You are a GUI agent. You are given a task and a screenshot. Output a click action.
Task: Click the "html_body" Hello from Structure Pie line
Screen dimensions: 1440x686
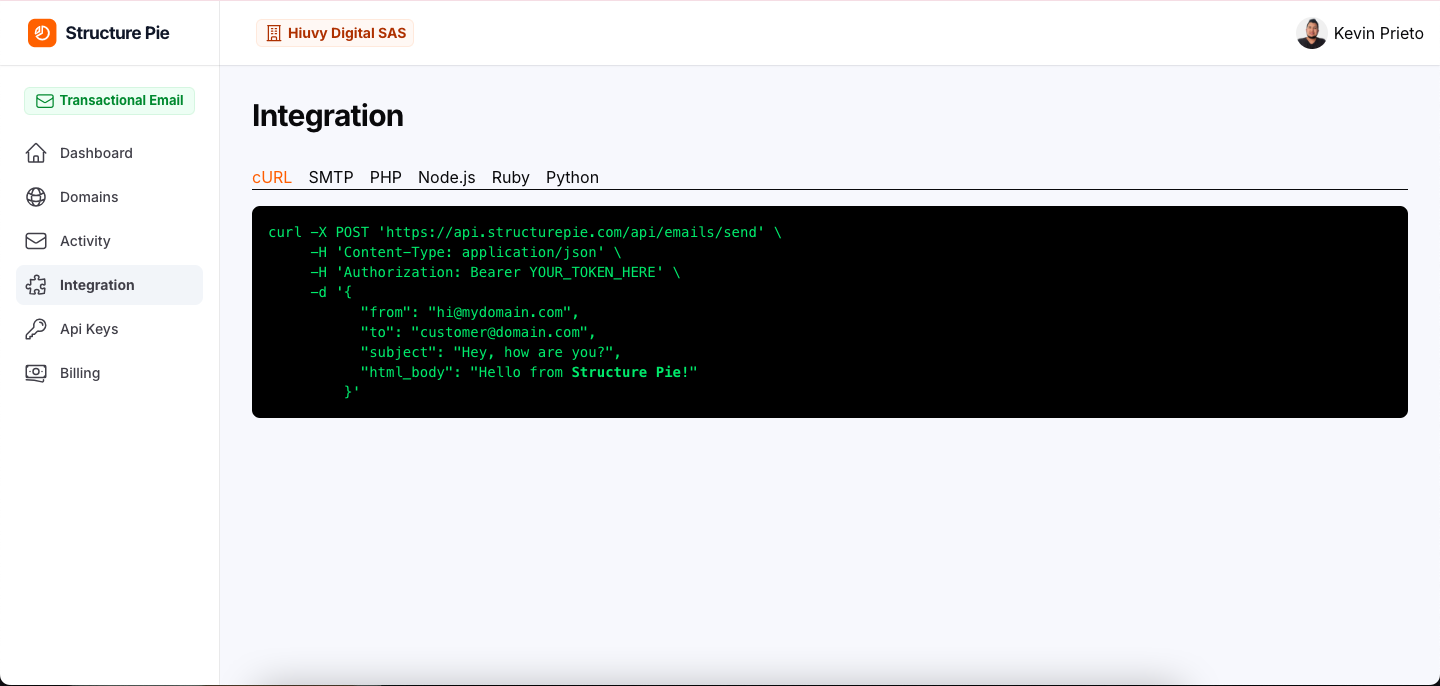[529, 372]
